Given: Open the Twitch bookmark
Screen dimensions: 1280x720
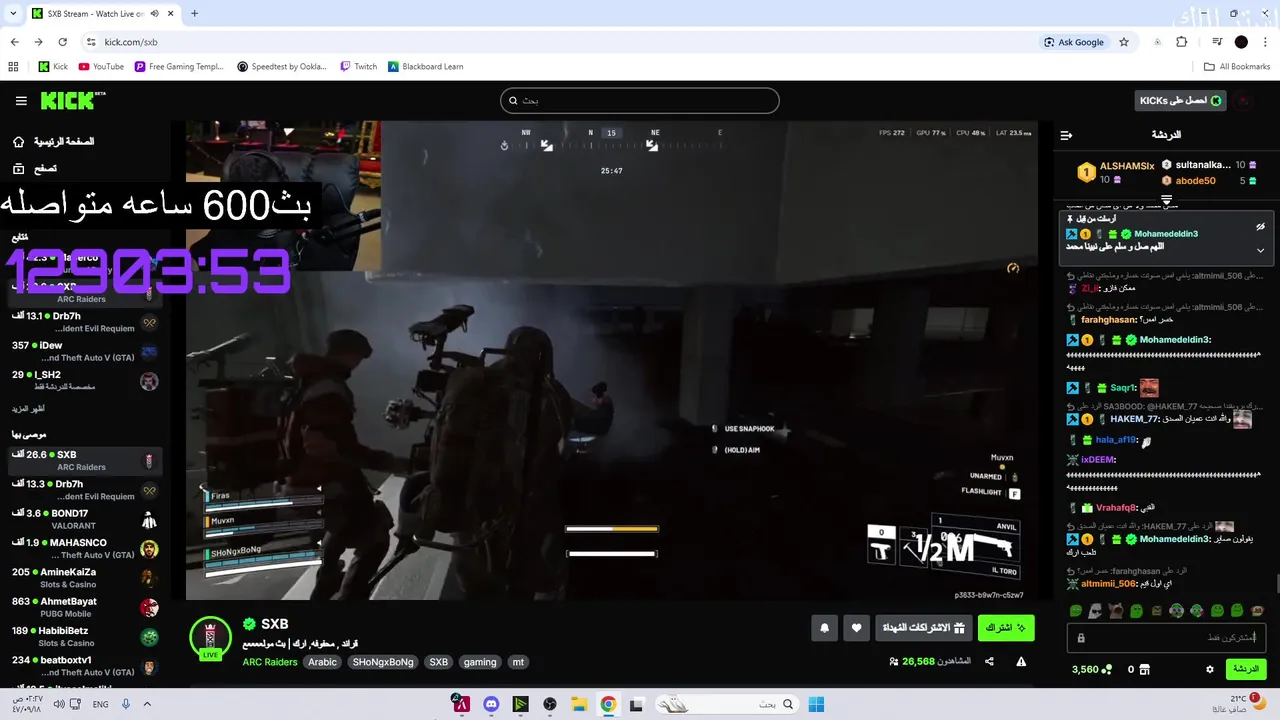Looking at the screenshot, I should 359,67.
